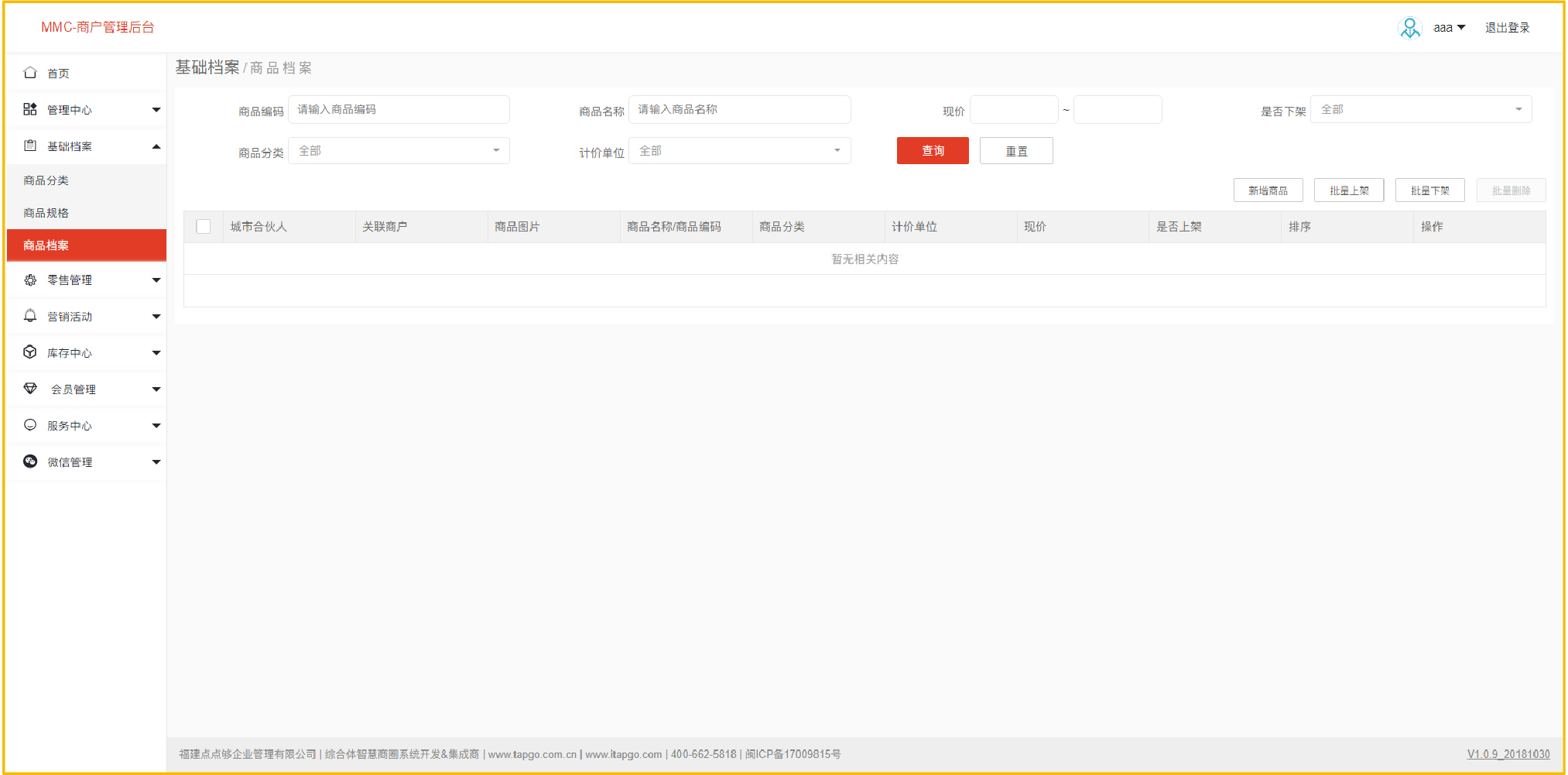
Task: Click the MMC-商户管理后台 title
Action: 98,27
